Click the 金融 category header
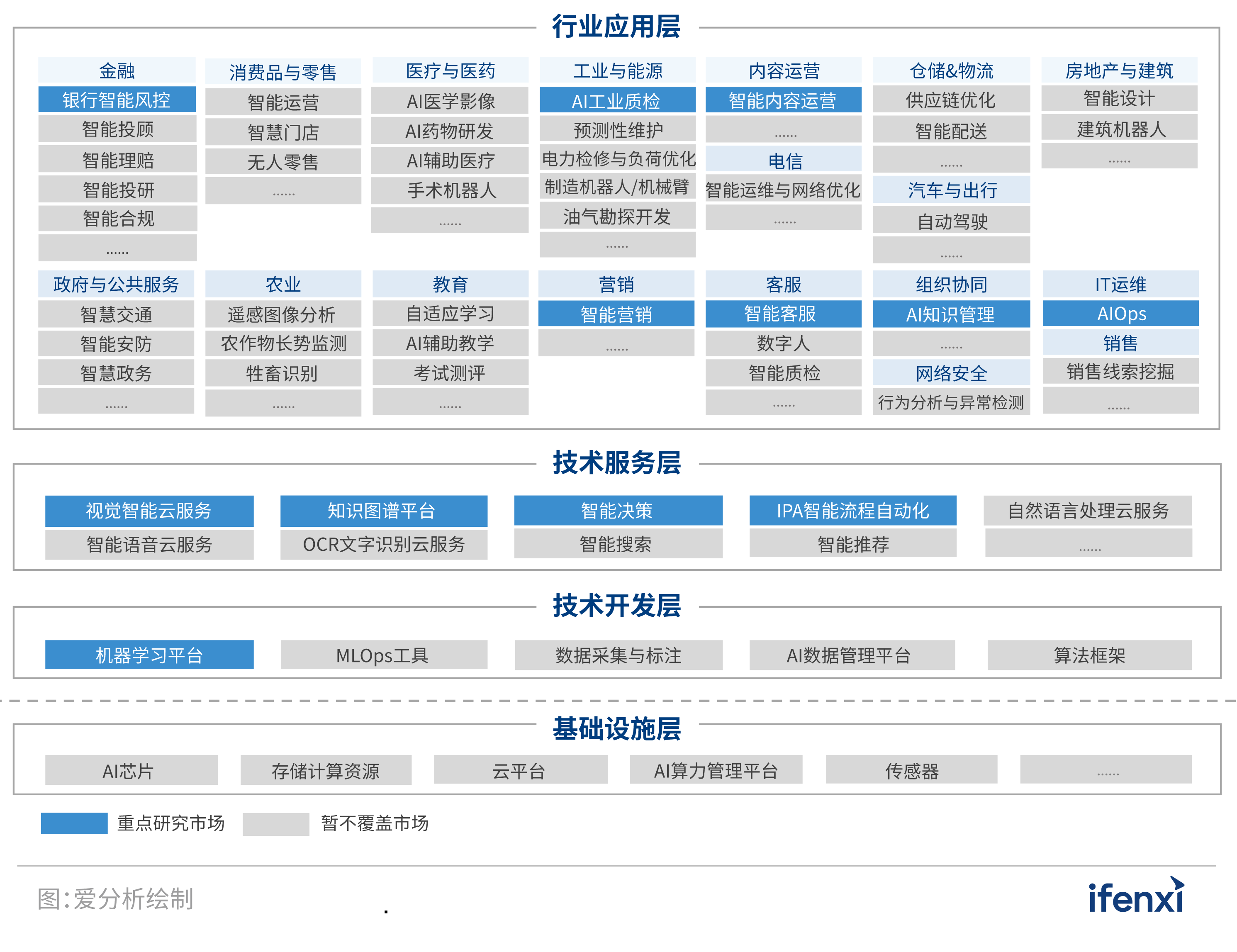Image resolution: width=1237 pixels, height=952 pixels. [117, 70]
